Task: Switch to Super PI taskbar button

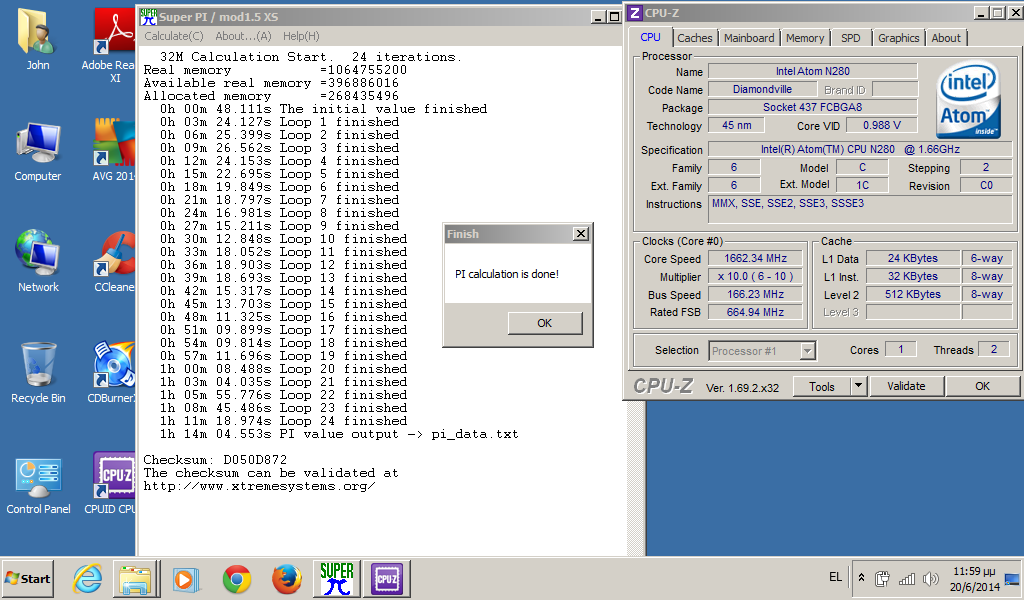Action: 336,579
